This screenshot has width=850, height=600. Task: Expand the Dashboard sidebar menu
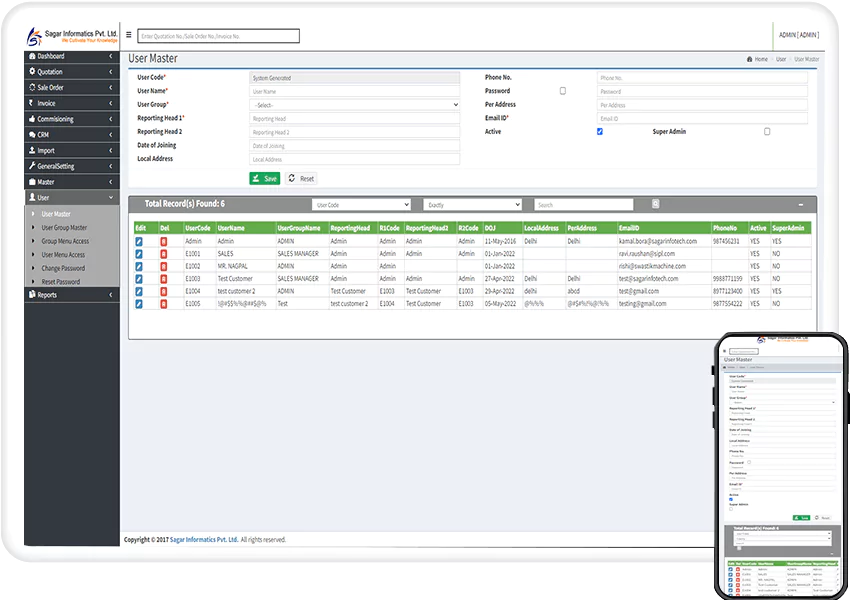pos(72,56)
